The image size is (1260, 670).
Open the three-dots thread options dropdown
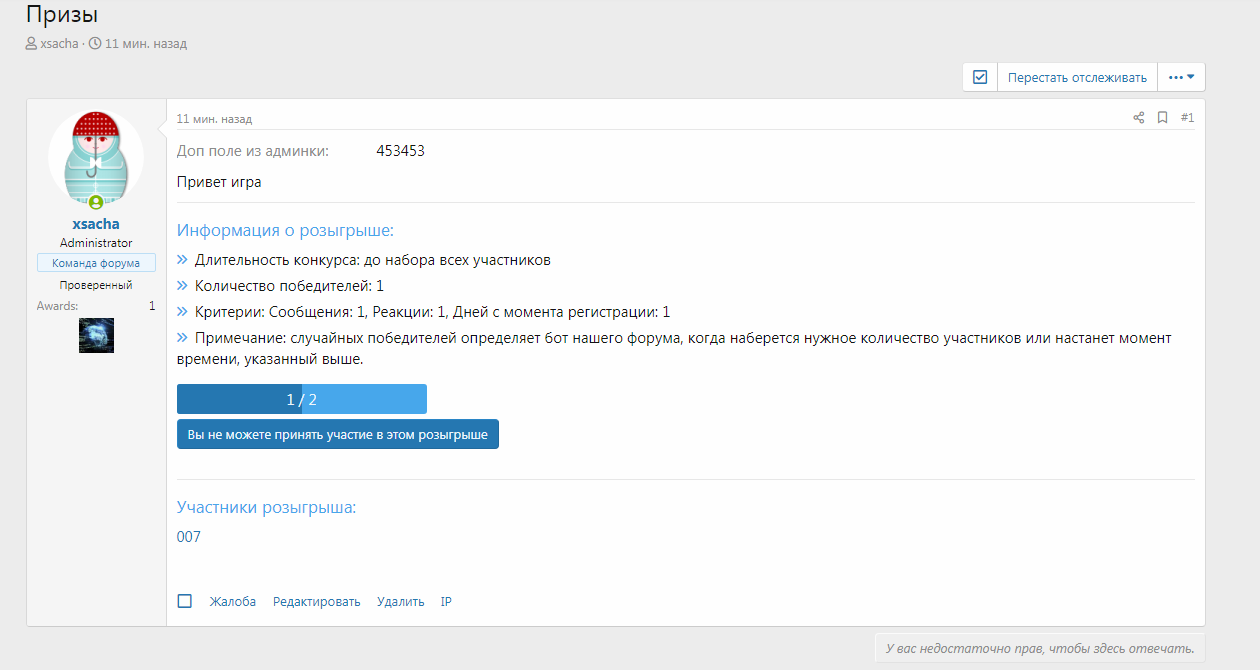coord(1181,77)
